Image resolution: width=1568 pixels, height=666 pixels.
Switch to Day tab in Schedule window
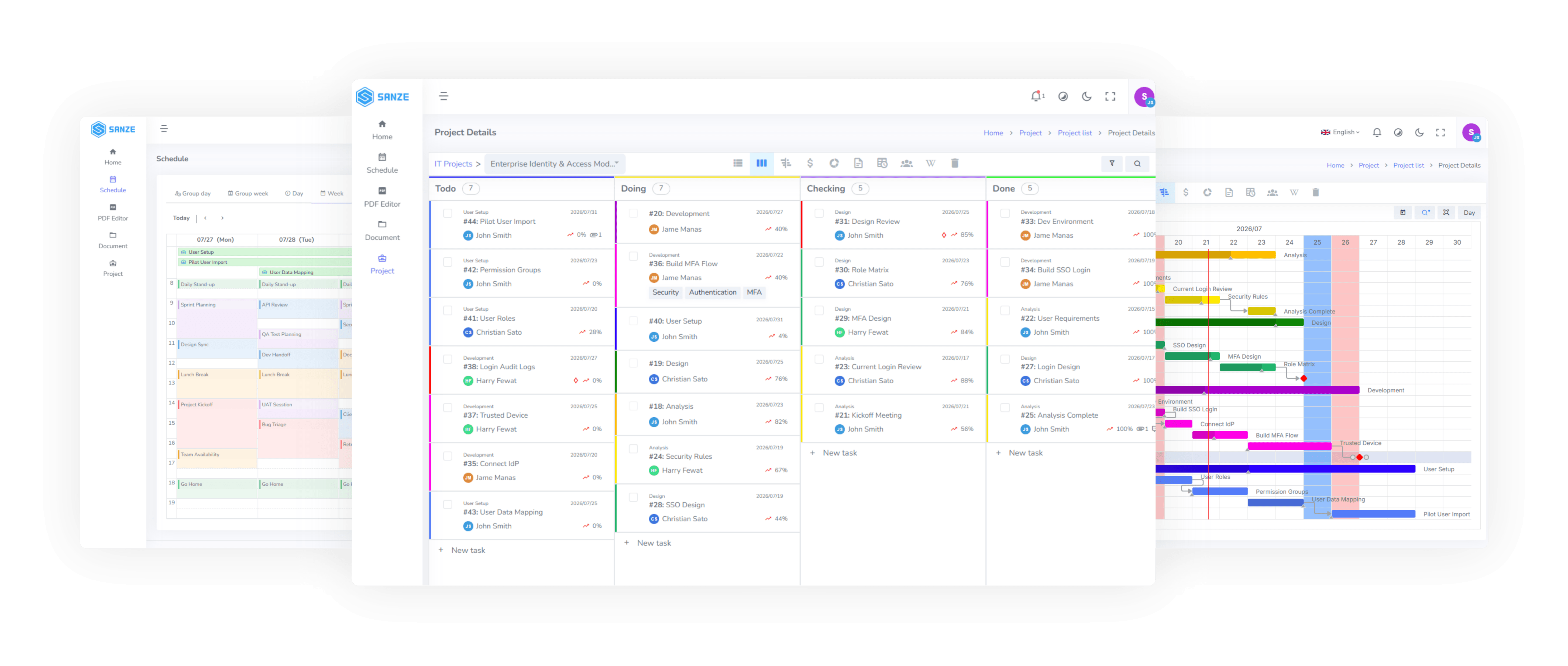pos(294,193)
